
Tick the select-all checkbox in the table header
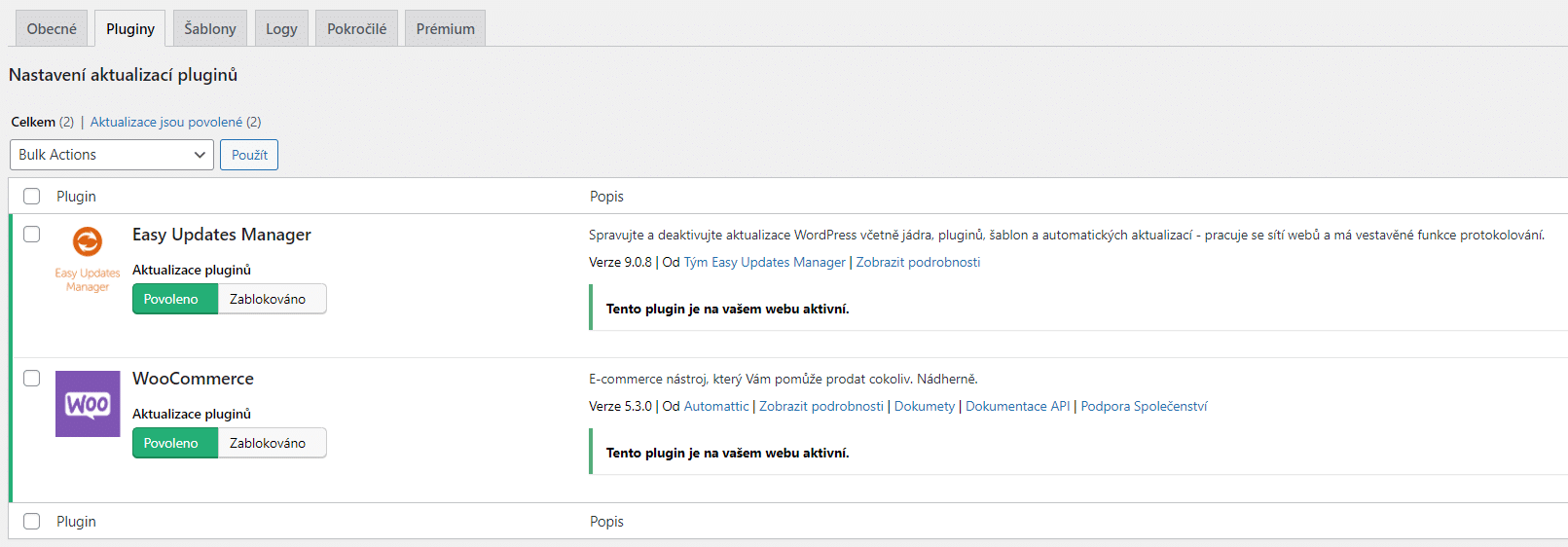[32, 197]
